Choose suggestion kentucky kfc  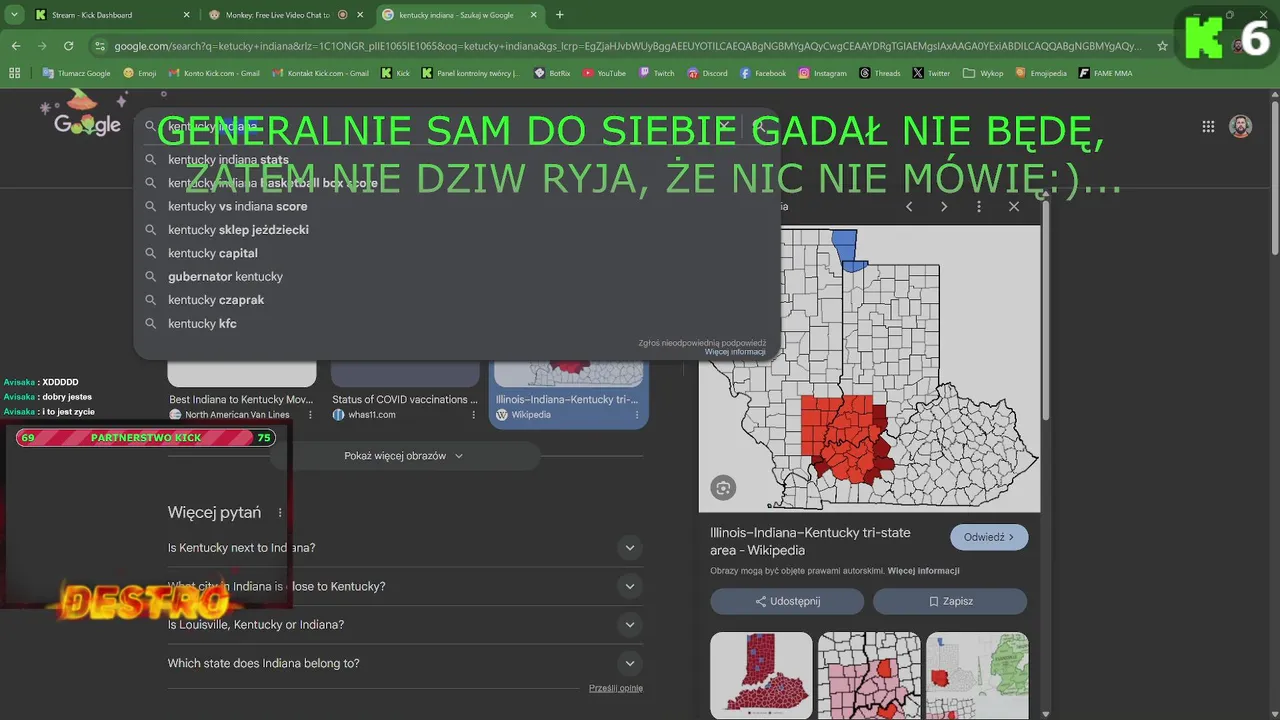coord(457,323)
